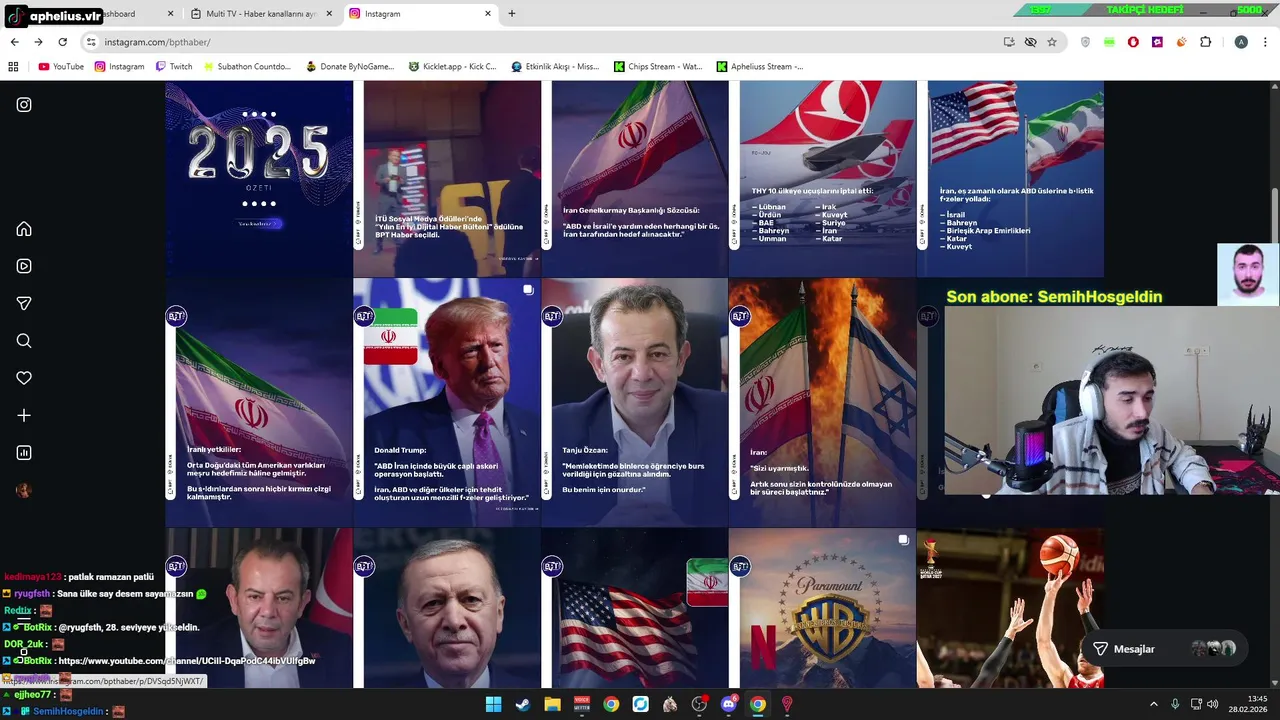Show hidden system tray icons chevron
Viewport: 1280px width, 720px height.
(1153, 704)
